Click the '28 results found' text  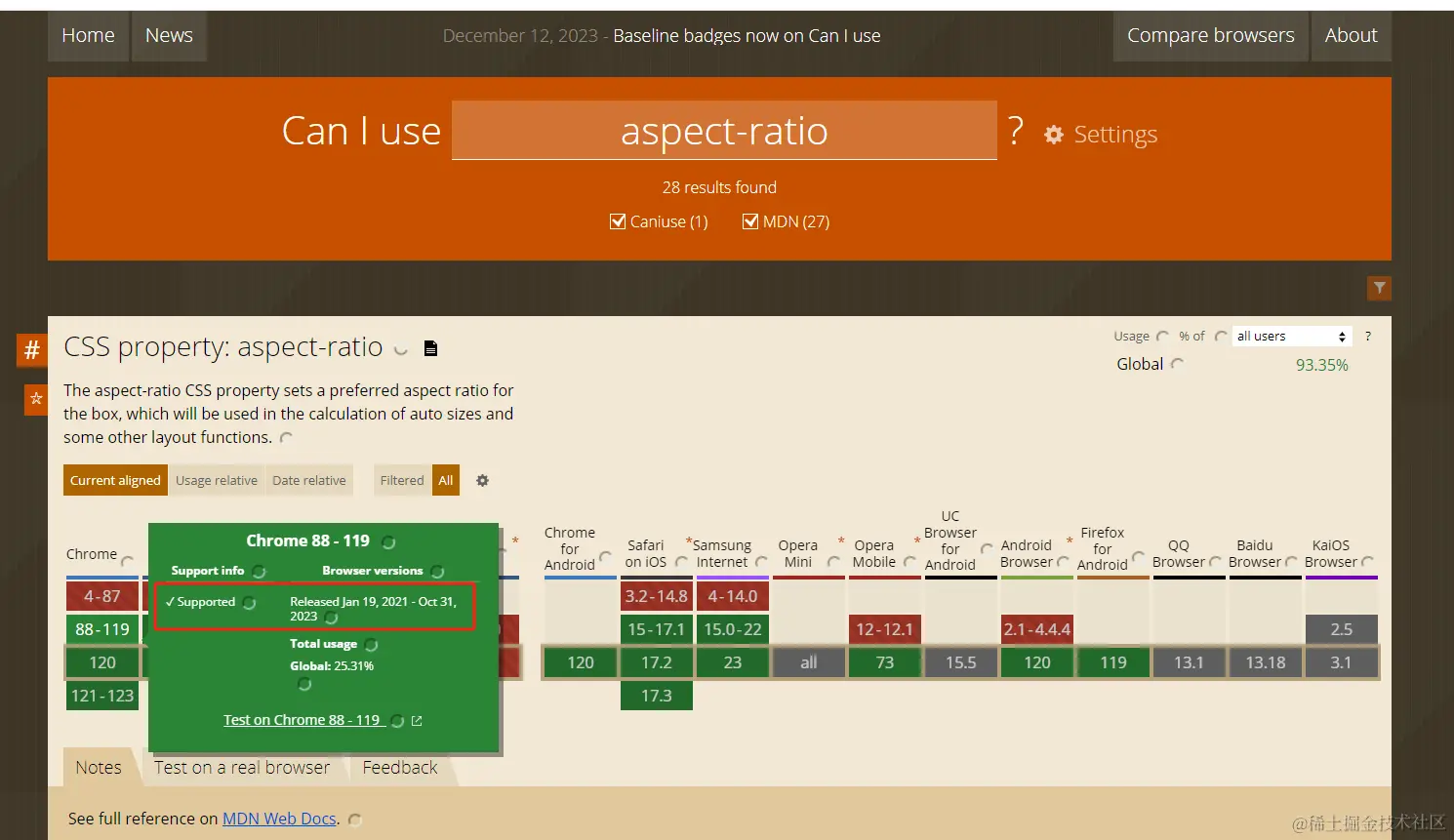tap(720, 187)
